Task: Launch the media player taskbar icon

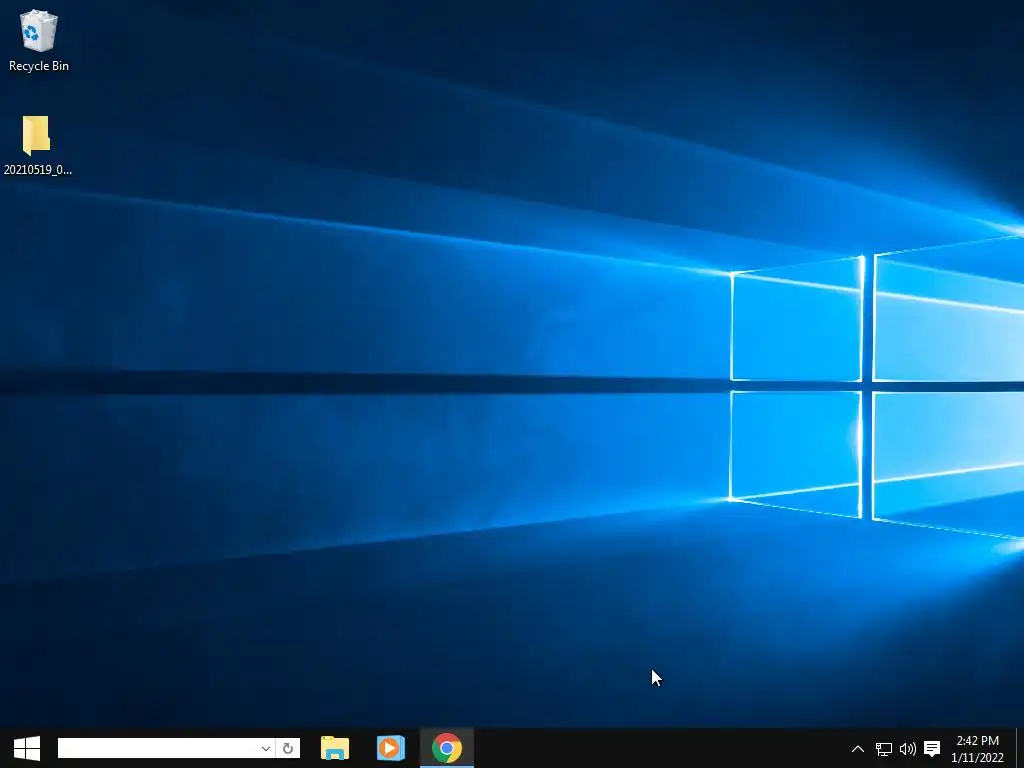Action: pyautogui.click(x=391, y=748)
